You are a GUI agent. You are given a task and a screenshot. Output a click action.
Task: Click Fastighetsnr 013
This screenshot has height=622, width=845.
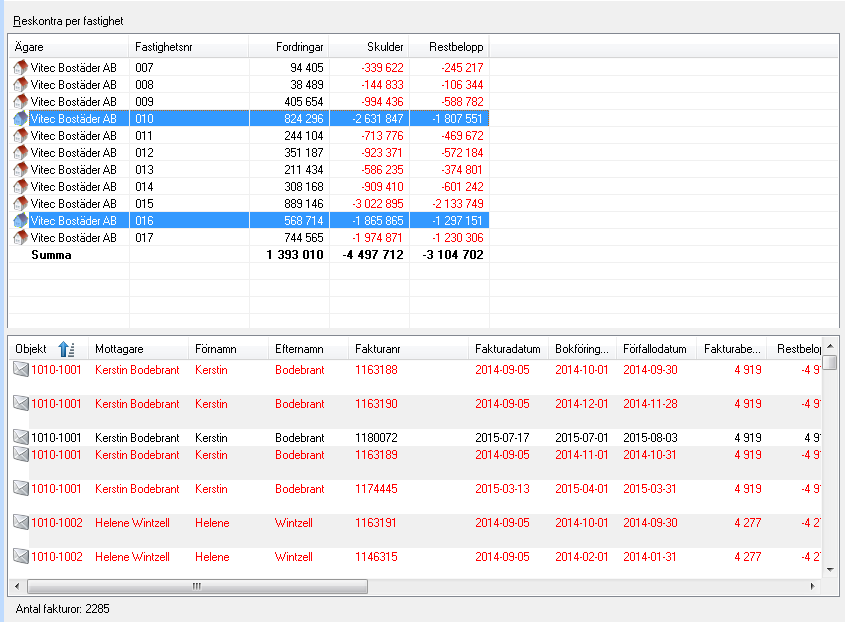[x=144, y=169]
